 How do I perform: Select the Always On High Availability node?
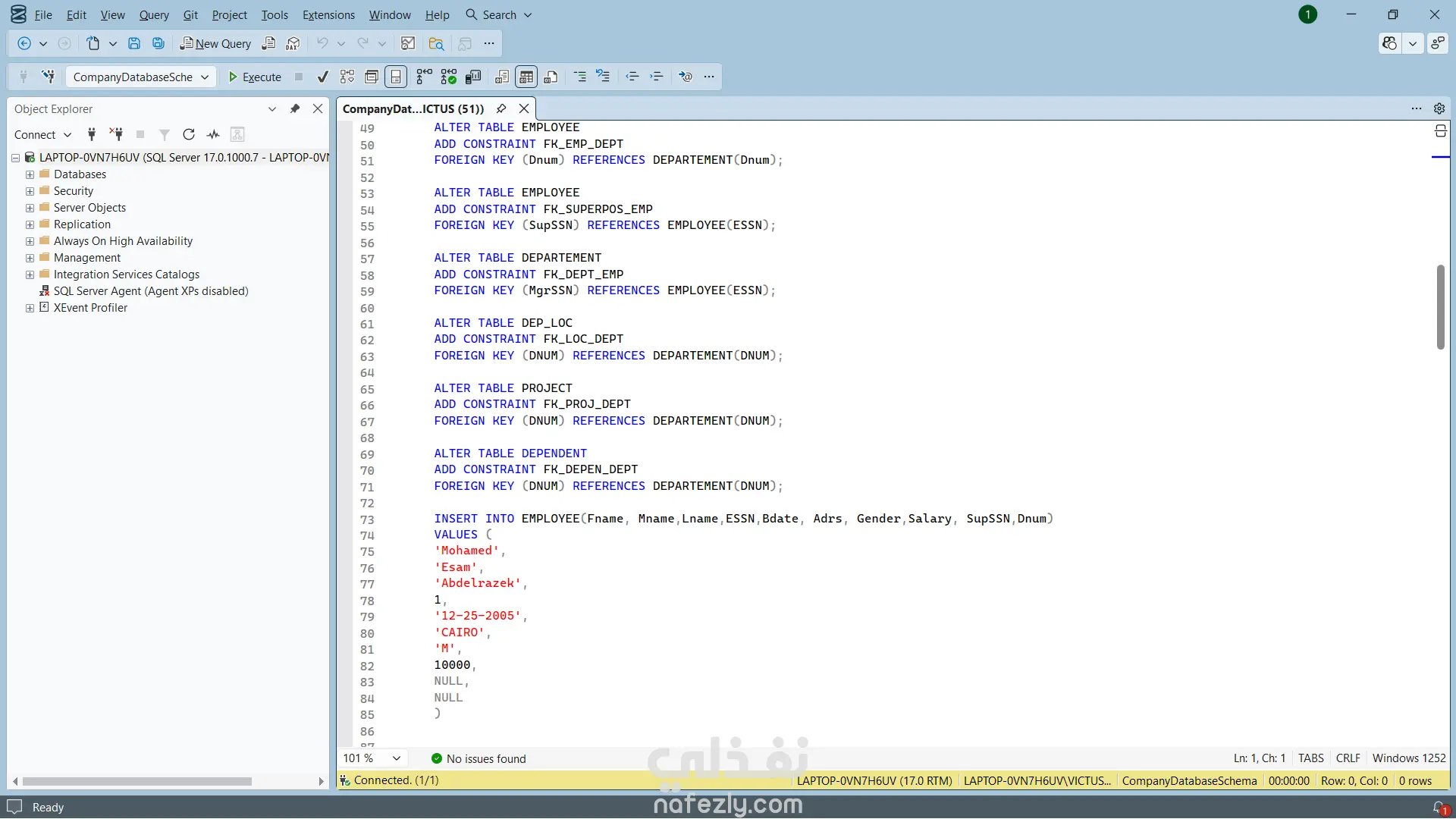pyautogui.click(x=123, y=241)
